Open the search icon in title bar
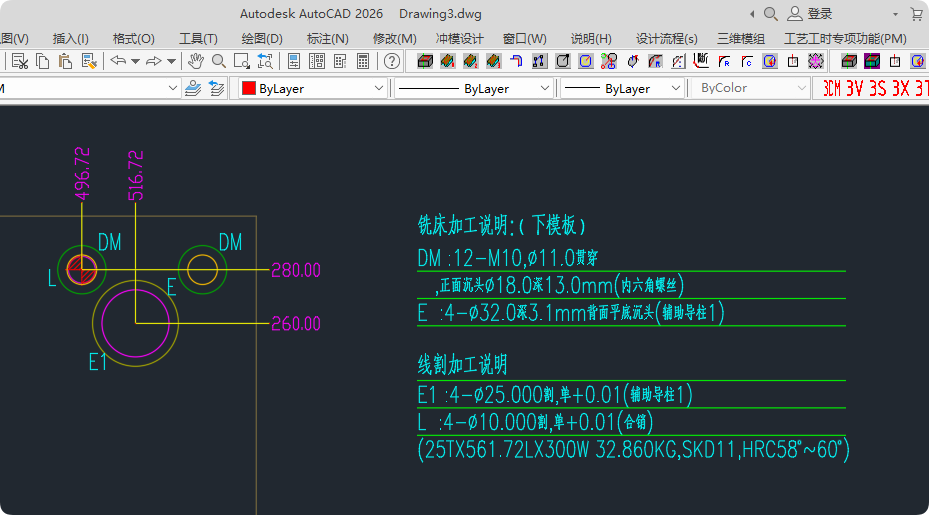 pyautogui.click(x=770, y=14)
